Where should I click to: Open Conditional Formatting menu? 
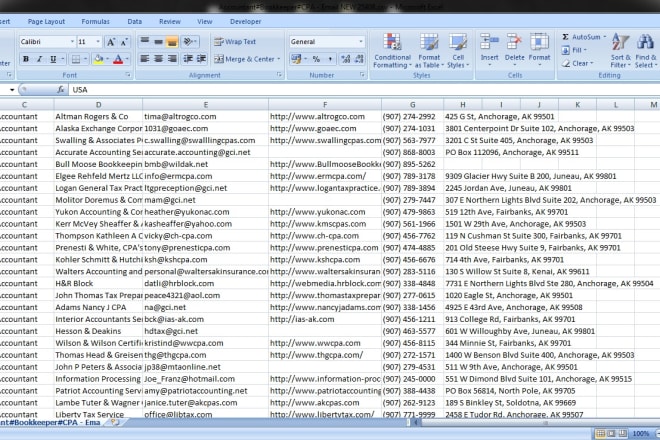(x=392, y=51)
